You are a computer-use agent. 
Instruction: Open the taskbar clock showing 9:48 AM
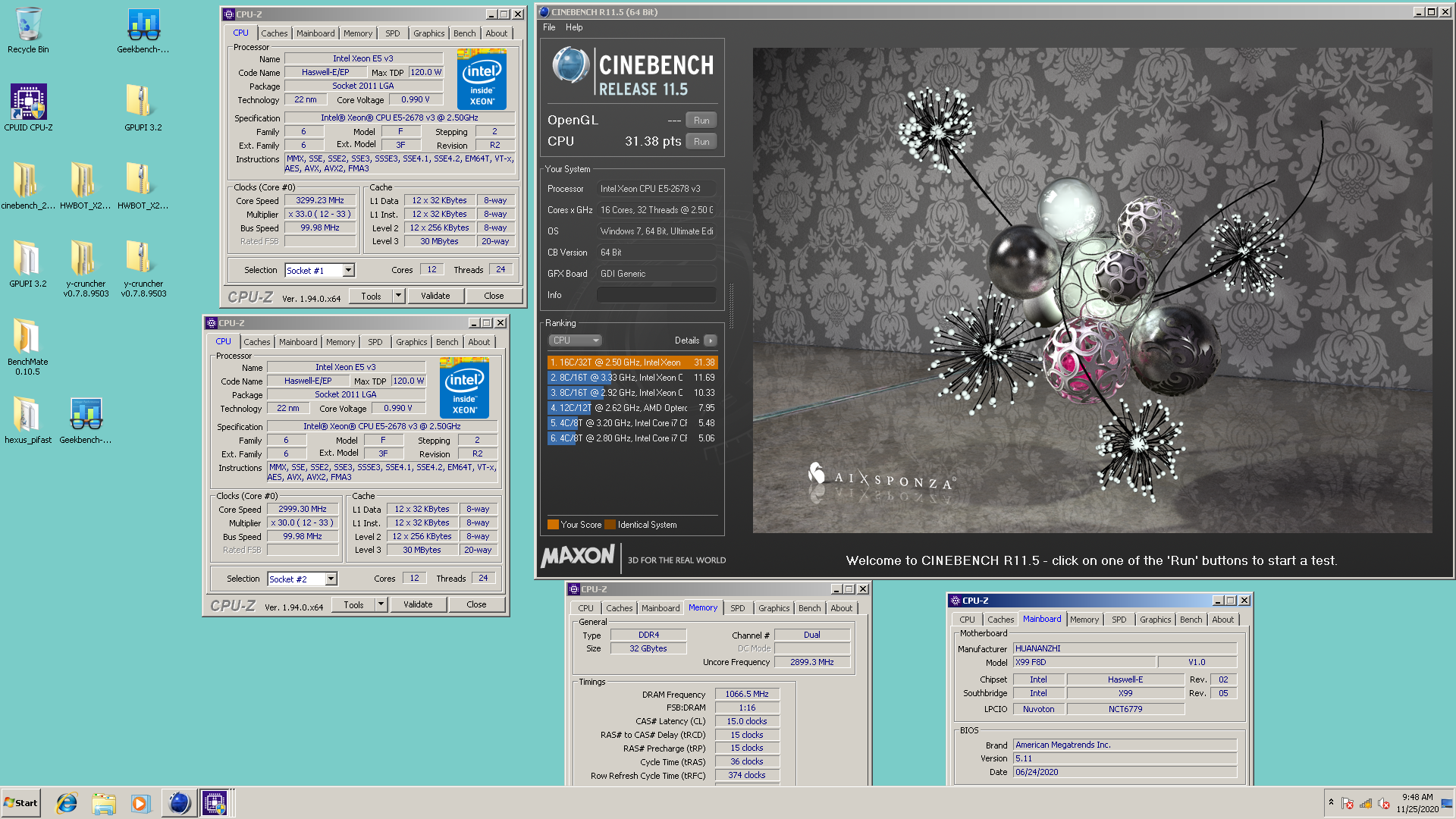[x=1417, y=803]
